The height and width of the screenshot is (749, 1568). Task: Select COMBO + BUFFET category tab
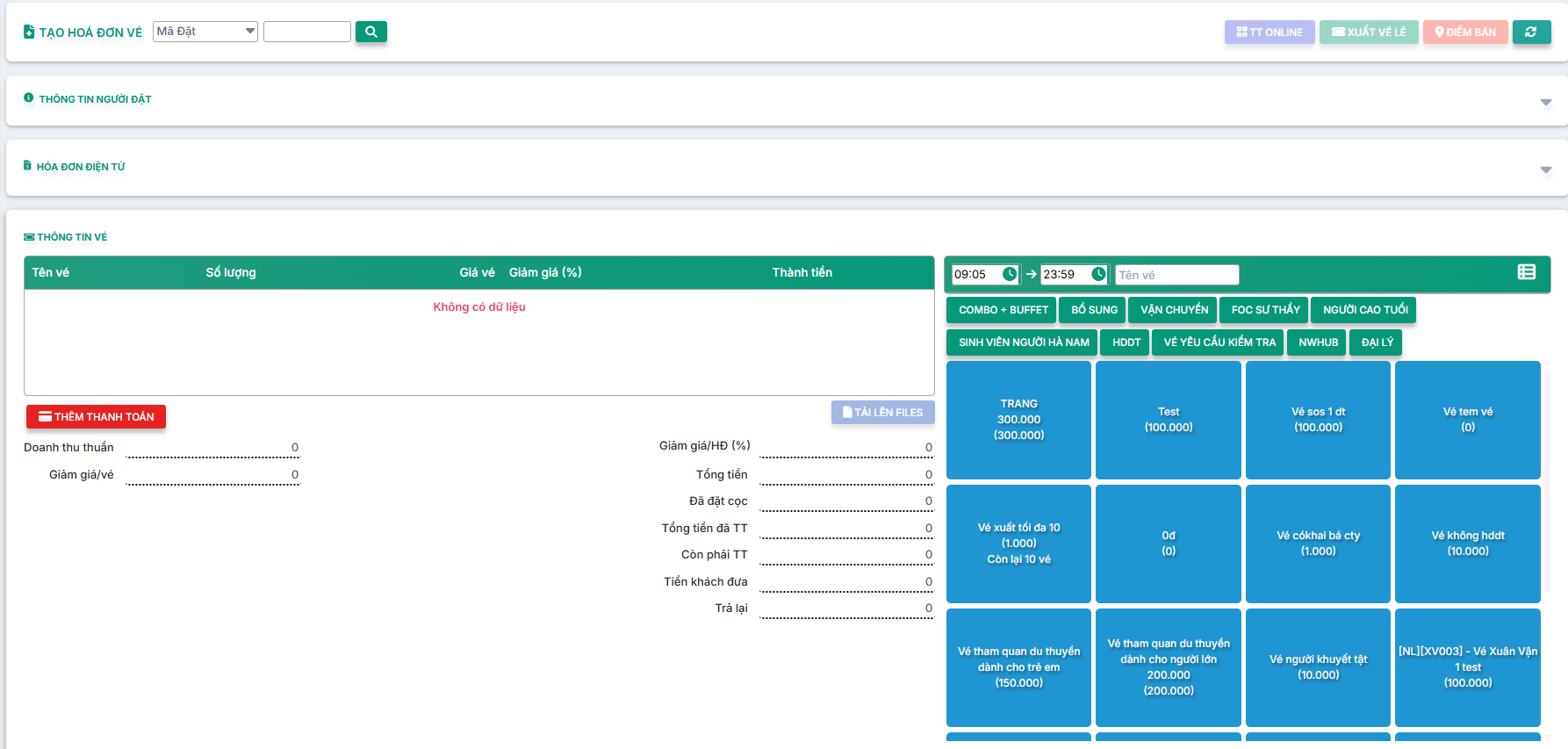click(x=1003, y=310)
